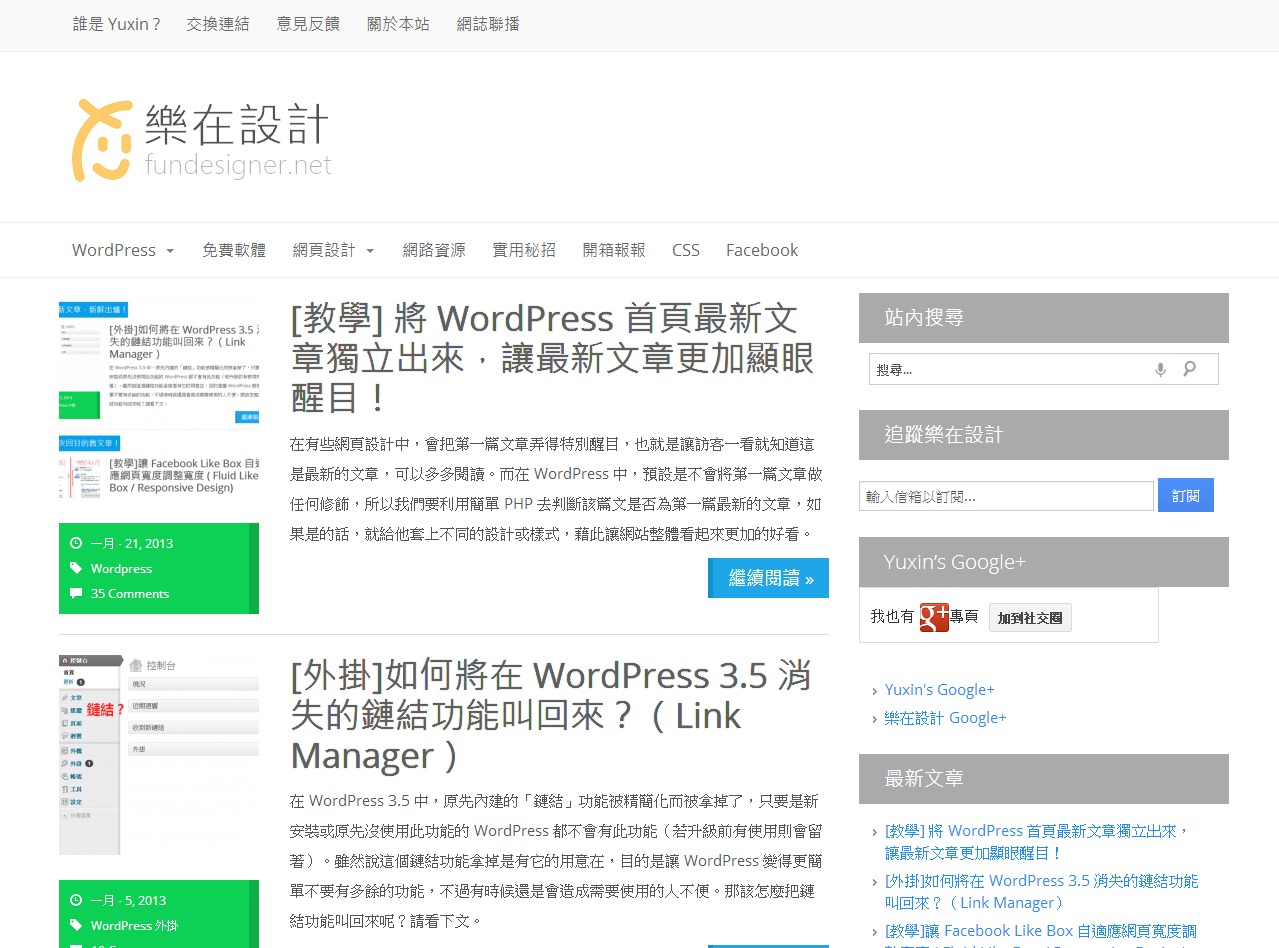Screen dimensions: 1279x948
Task: Open 誰是 Yuxin？ top link
Action: pyautogui.click(x=117, y=24)
